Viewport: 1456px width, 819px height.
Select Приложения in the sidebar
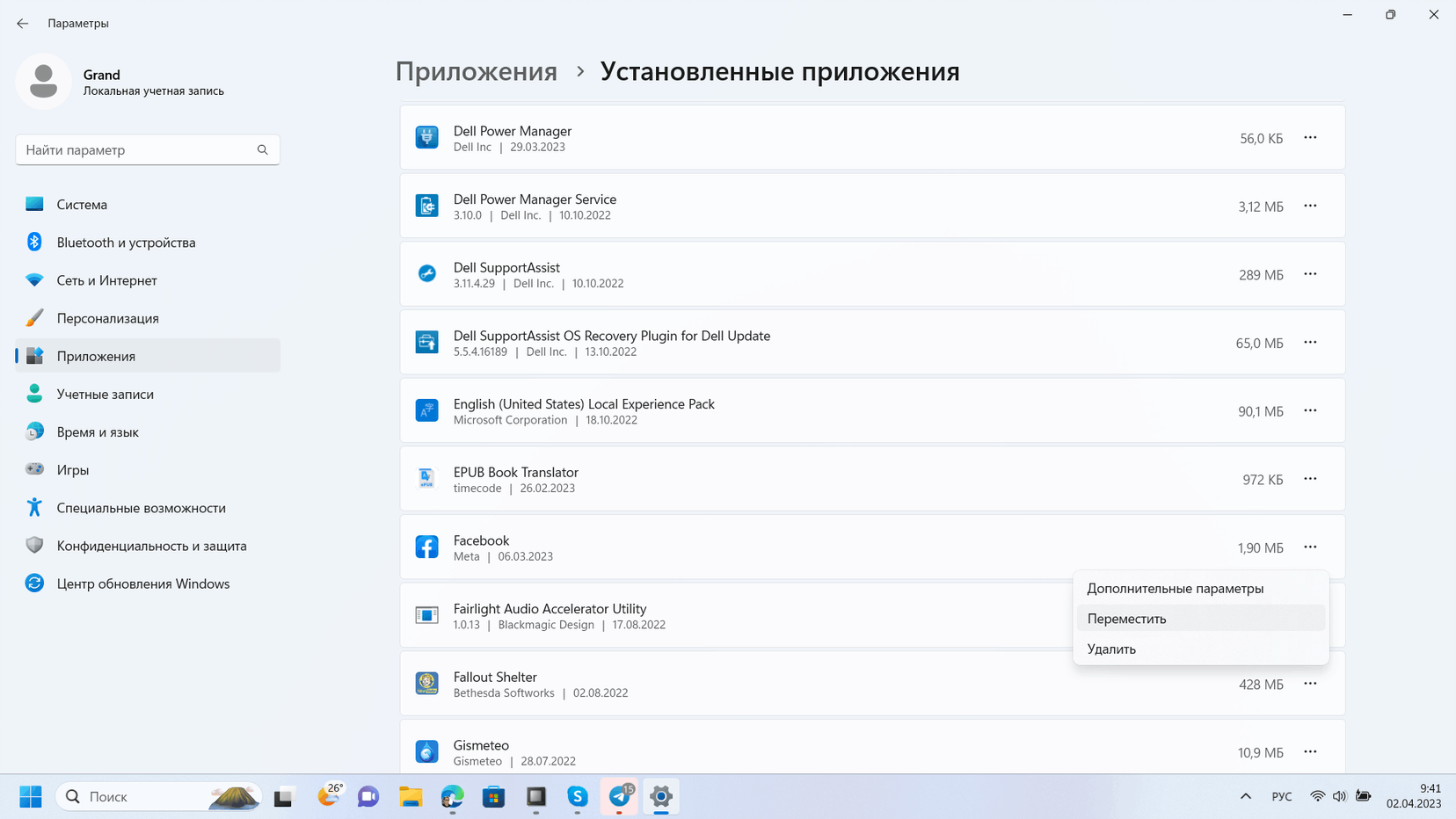point(148,355)
